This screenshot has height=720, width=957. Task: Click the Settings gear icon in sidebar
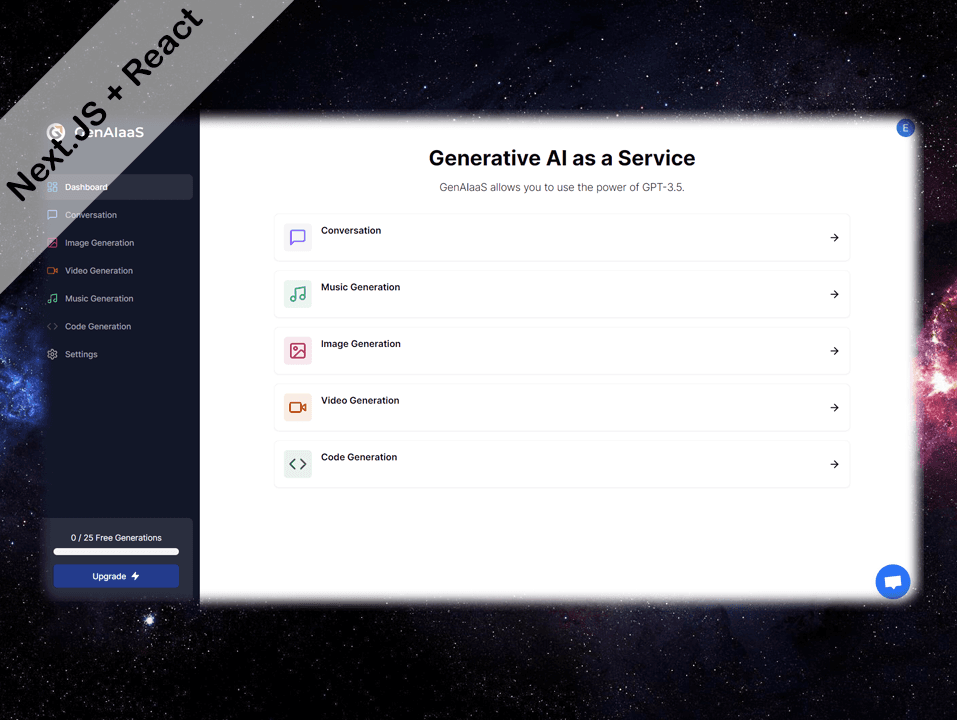[x=53, y=354]
